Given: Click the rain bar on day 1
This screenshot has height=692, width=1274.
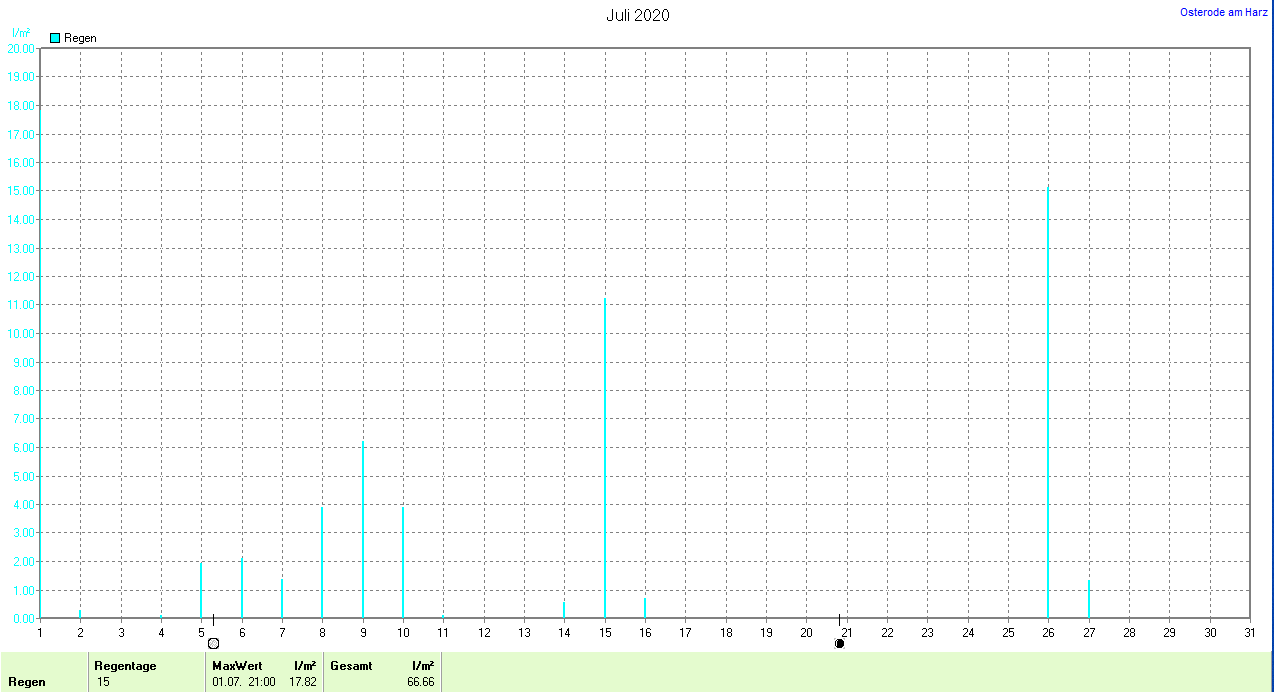Looking at the screenshot, I should pos(40,360).
